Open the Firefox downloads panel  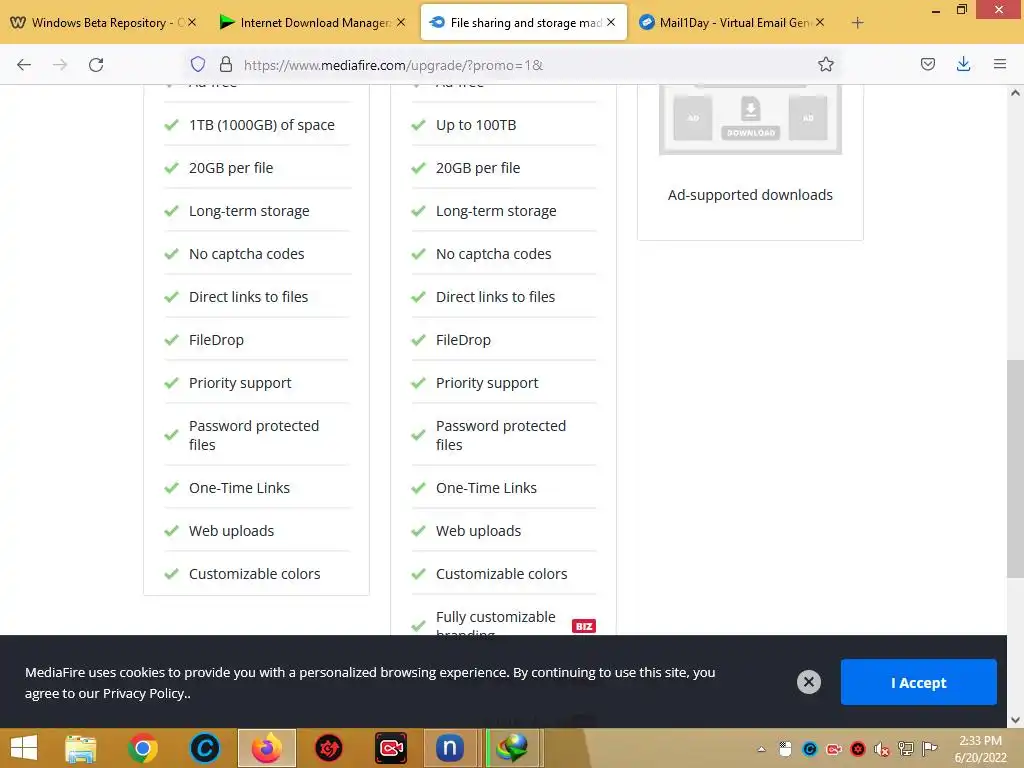click(963, 64)
